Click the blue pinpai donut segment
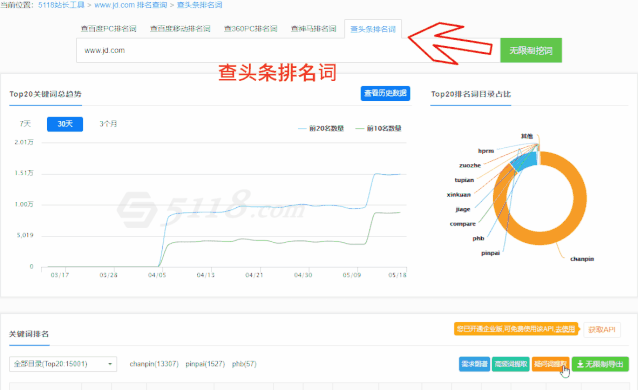The height and width of the screenshot is (390, 638). pyautogui.click(x=525, y=161)
